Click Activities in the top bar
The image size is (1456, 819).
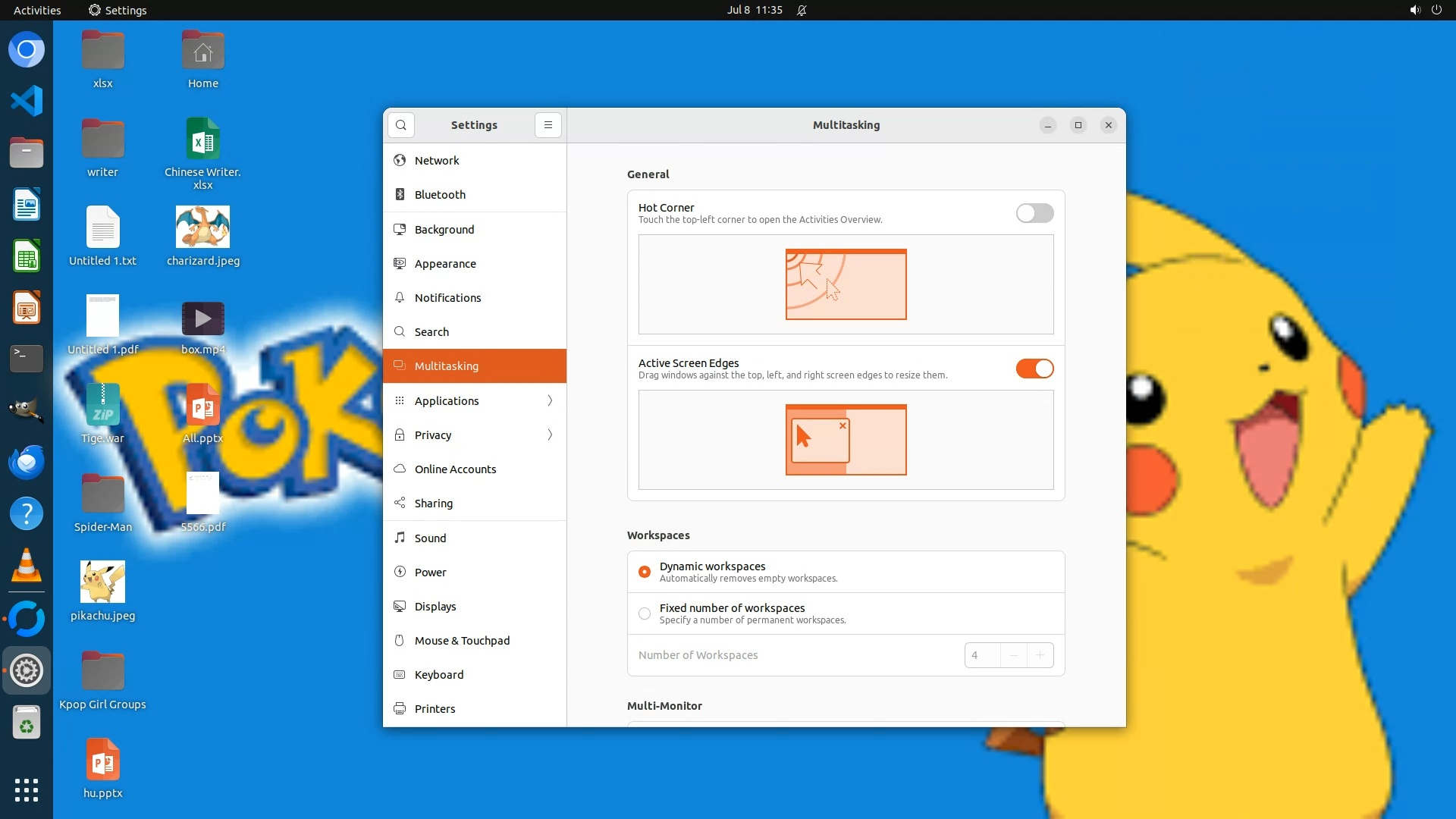point(37,10)
